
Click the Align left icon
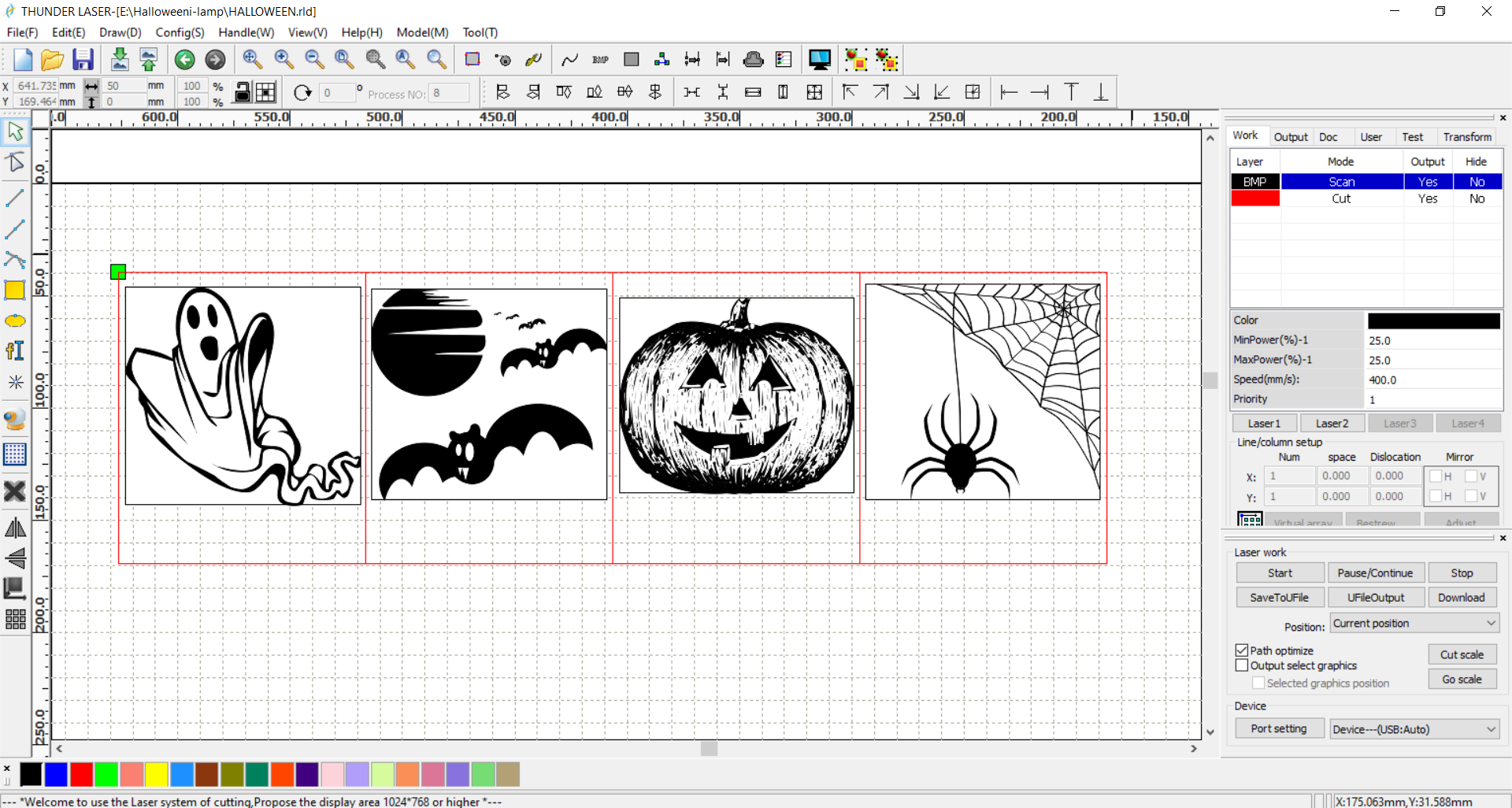(502, 92)
